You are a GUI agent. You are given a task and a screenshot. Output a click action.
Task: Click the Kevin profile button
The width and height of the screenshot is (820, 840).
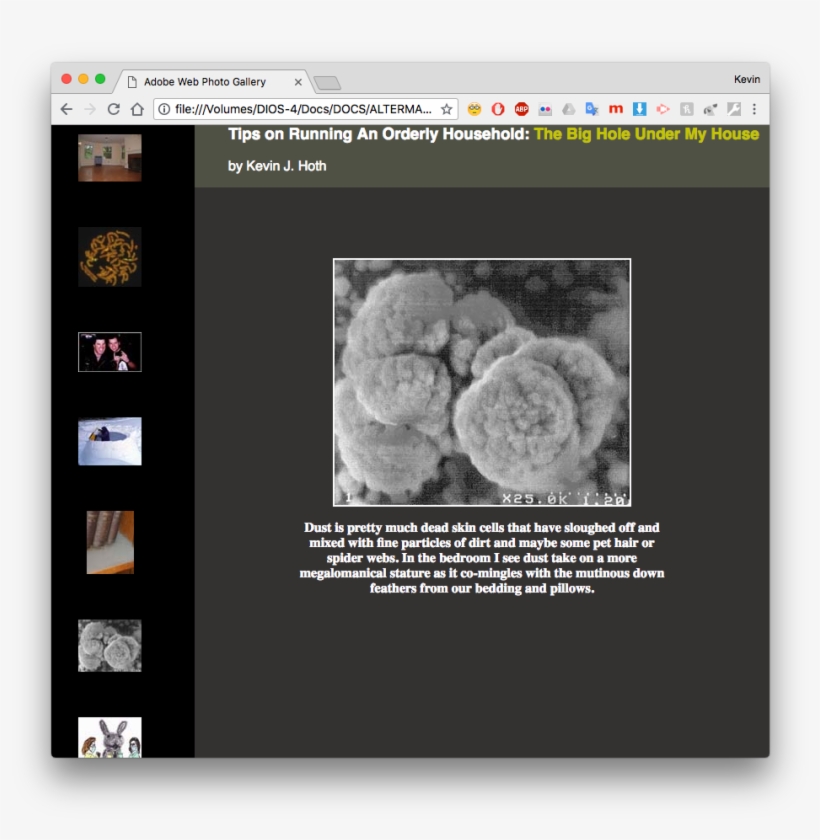(x=746, y=80)
